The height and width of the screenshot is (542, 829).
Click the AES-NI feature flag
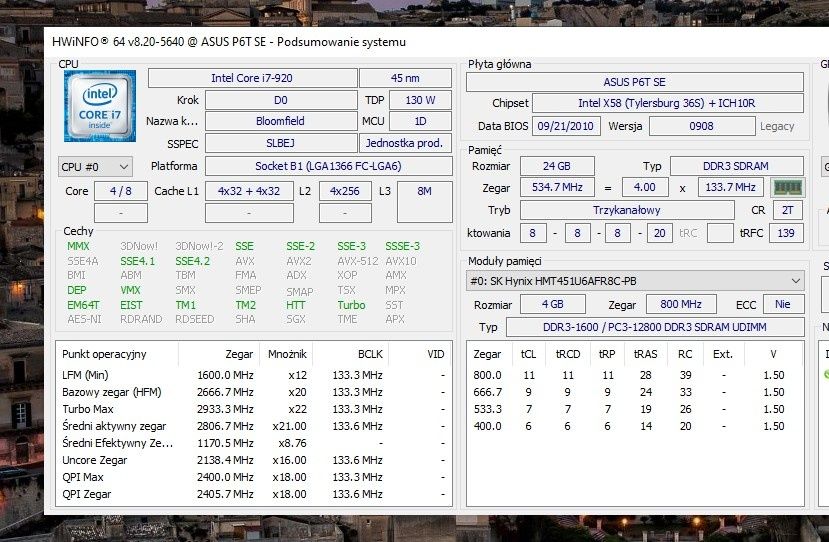pos(84,319)
